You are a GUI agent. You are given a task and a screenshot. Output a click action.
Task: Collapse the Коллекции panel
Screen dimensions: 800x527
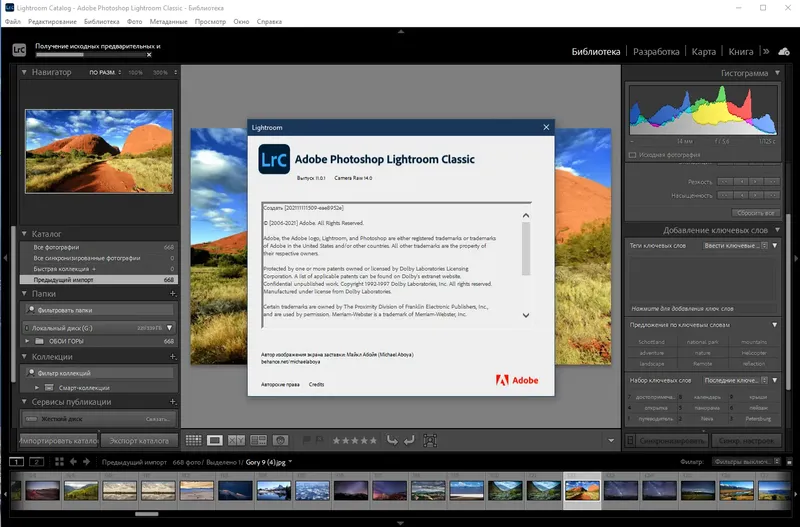point(24,357)
